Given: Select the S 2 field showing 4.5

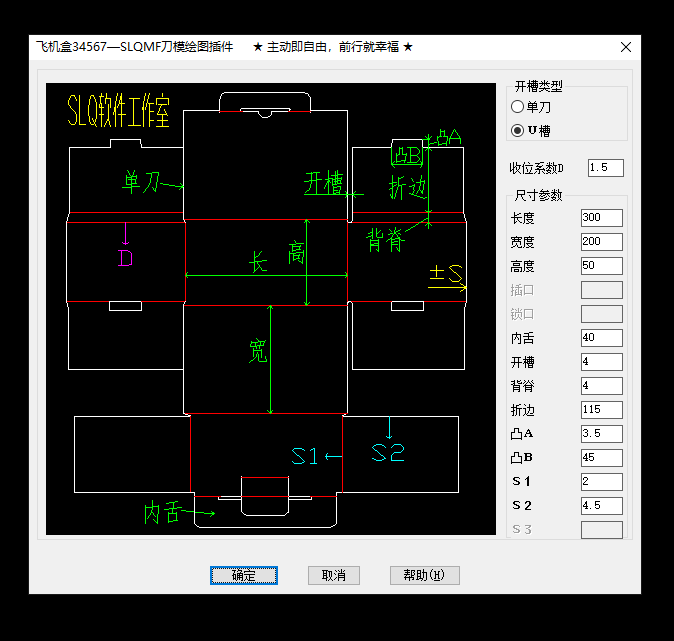Looking at the screenshot, I should (601, 506).
